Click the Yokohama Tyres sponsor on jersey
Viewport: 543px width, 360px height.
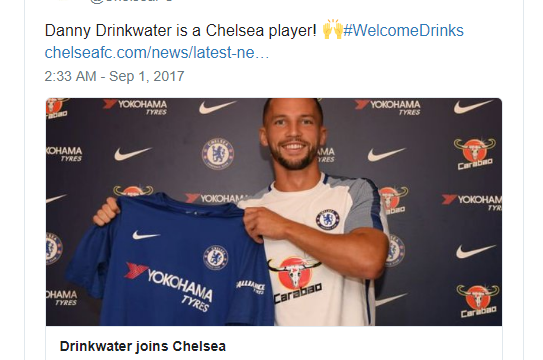click(170, 286)
